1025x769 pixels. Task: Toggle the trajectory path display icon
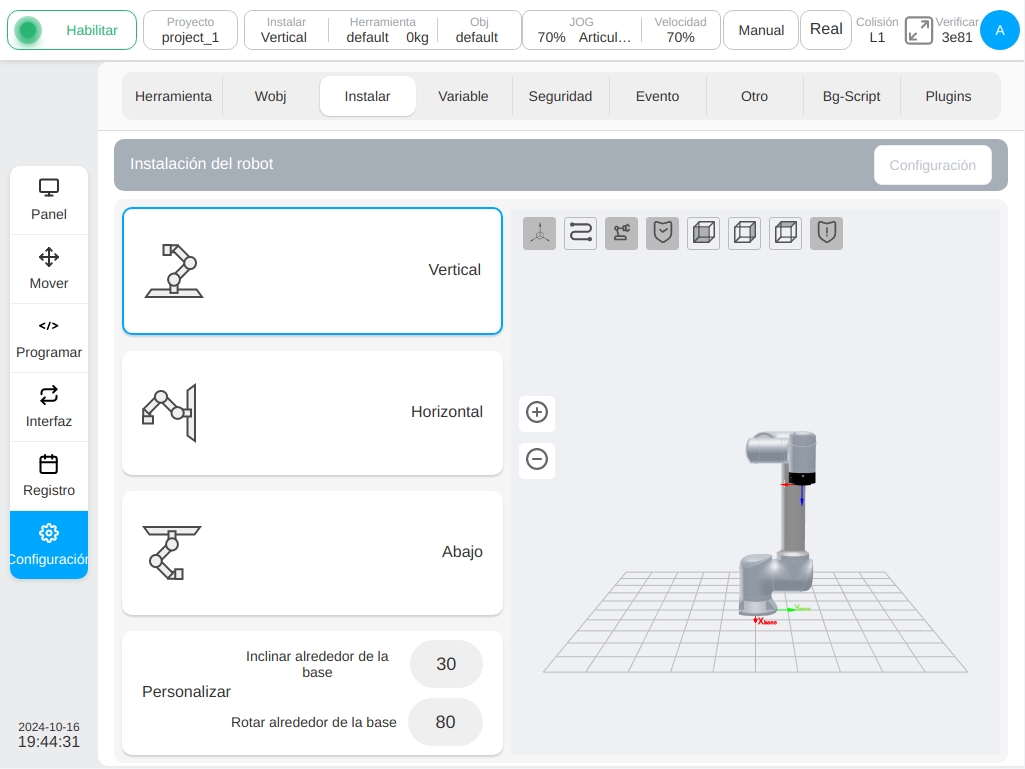point(580,233)
